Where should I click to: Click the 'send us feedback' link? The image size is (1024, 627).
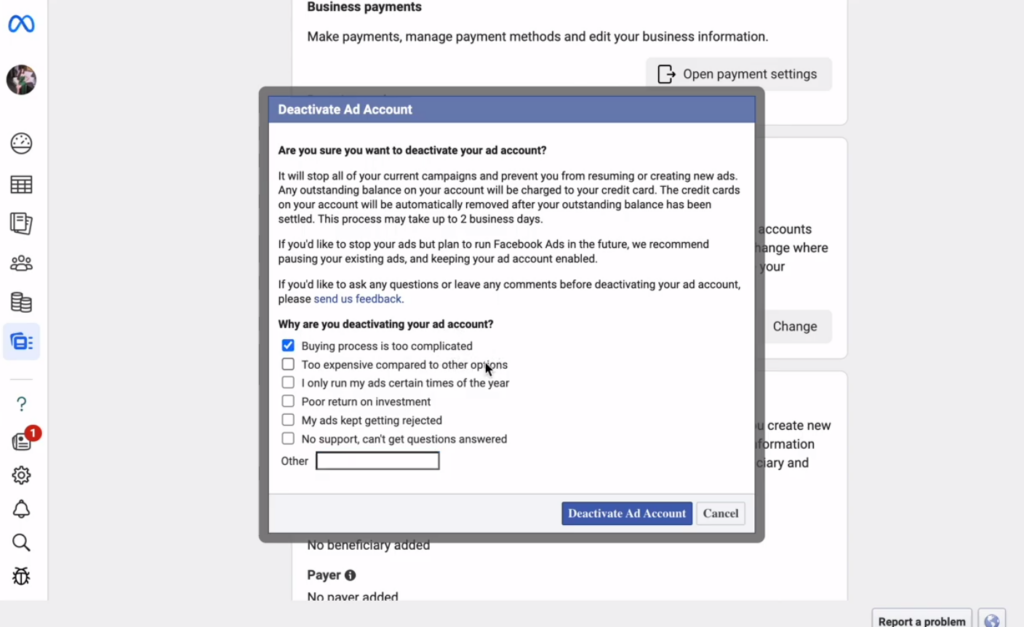pyautogui.click(x=357, y=298)
